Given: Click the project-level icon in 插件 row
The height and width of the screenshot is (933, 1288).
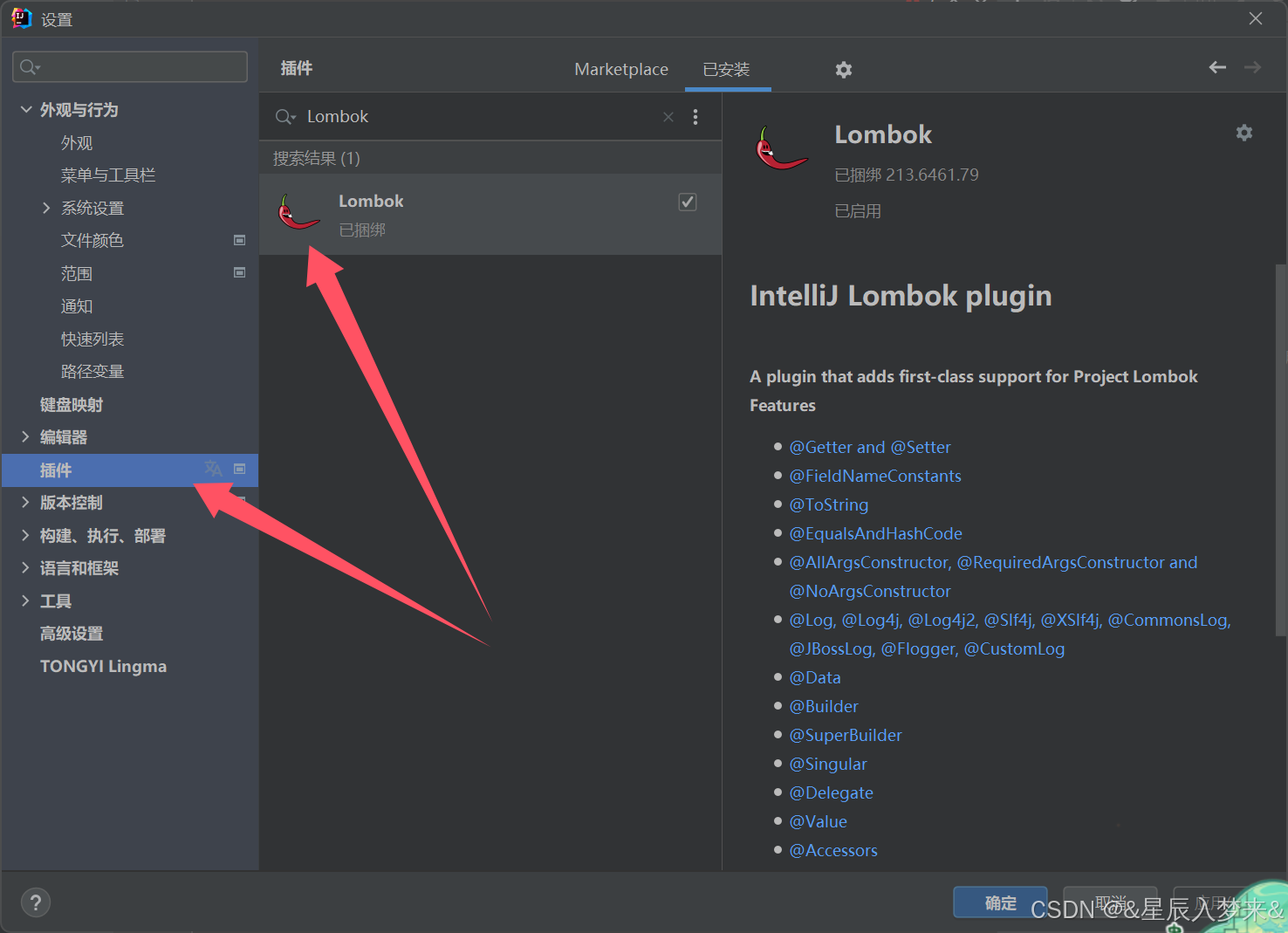Looking at the screenshot, I should click(x=240, y=470).
